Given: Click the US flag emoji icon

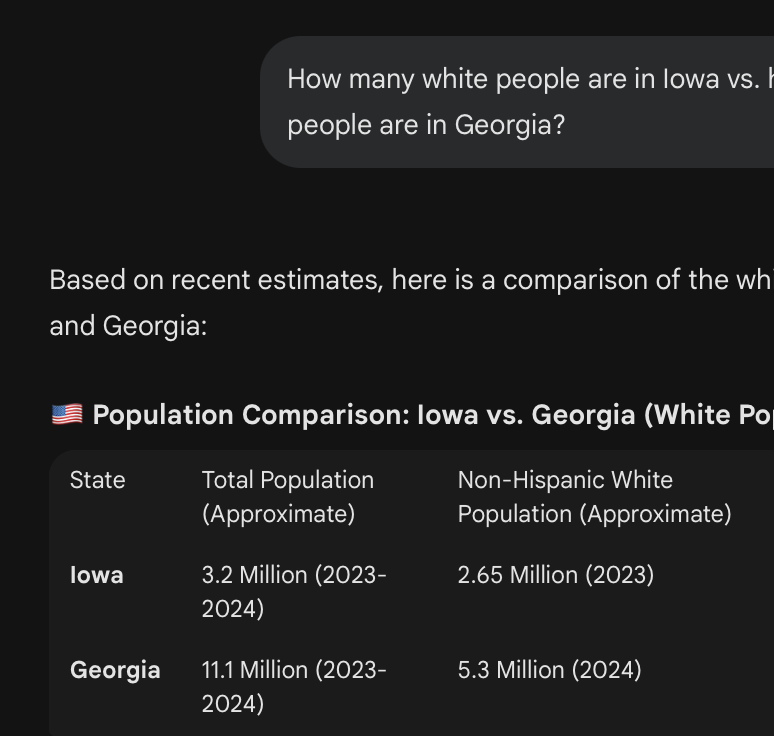Looking at the screenshot, I should click(x=67, y=414).
